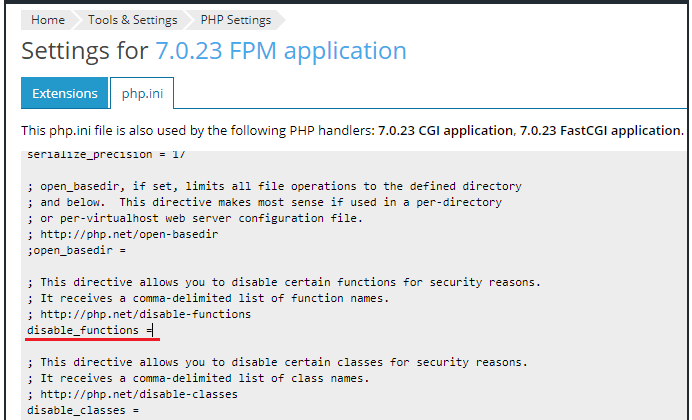Click the http://php.net/open-basedir comment line
Image resolution: width=692 pixels, height=420 pixels.
click(x=123, y=234)
